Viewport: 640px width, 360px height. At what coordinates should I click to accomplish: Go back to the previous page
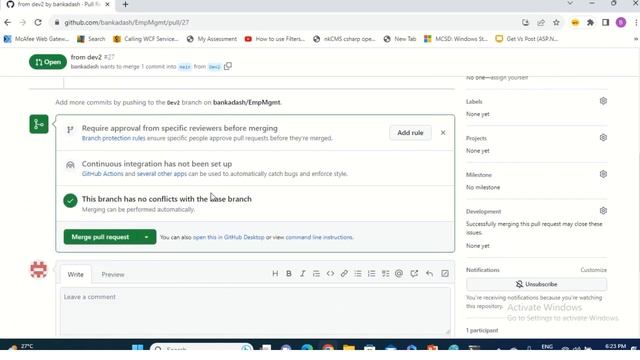click(7, 22)
